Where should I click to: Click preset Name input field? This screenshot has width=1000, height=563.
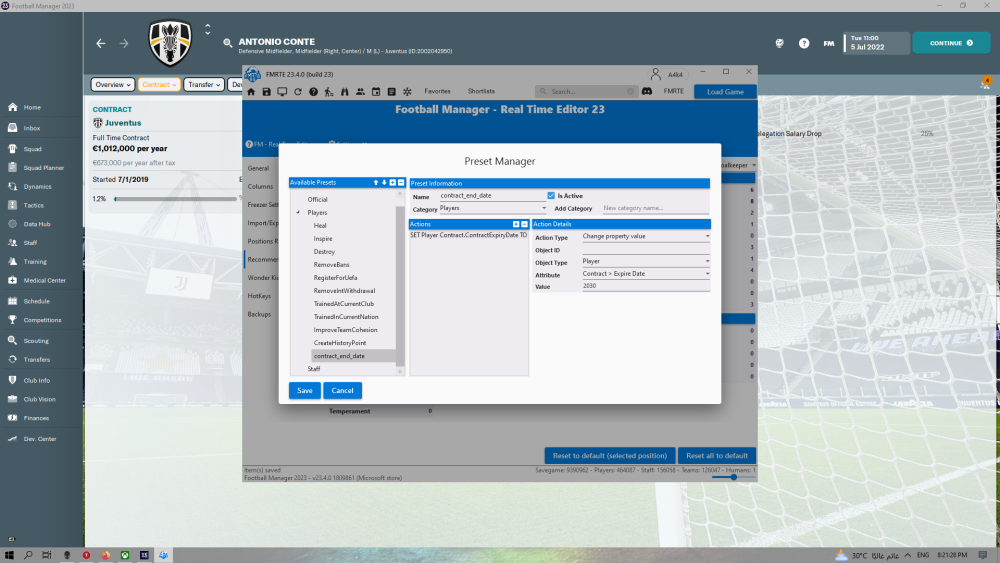point(492,196)
